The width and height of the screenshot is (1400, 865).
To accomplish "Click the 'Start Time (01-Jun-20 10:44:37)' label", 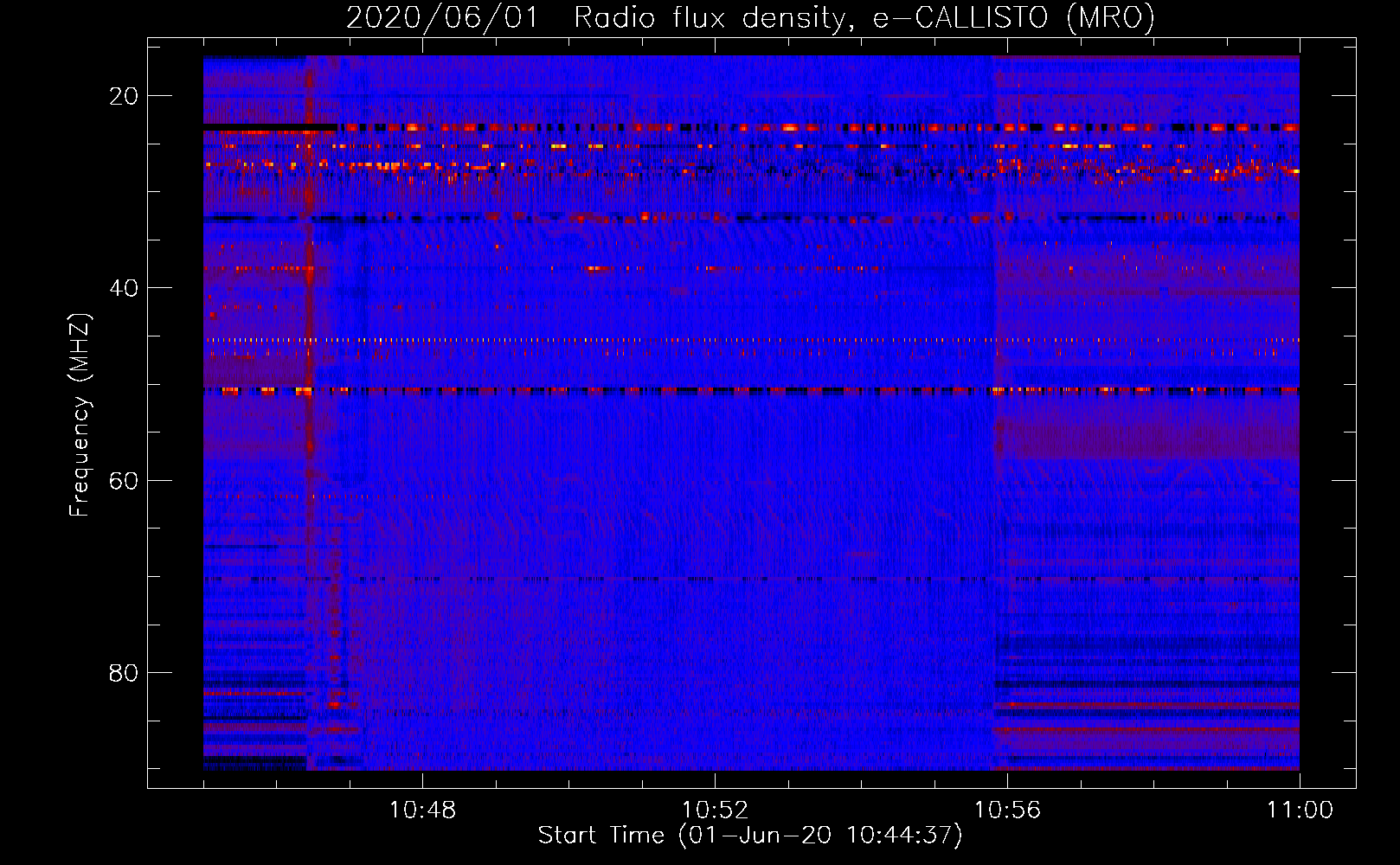I will point(750,836).
